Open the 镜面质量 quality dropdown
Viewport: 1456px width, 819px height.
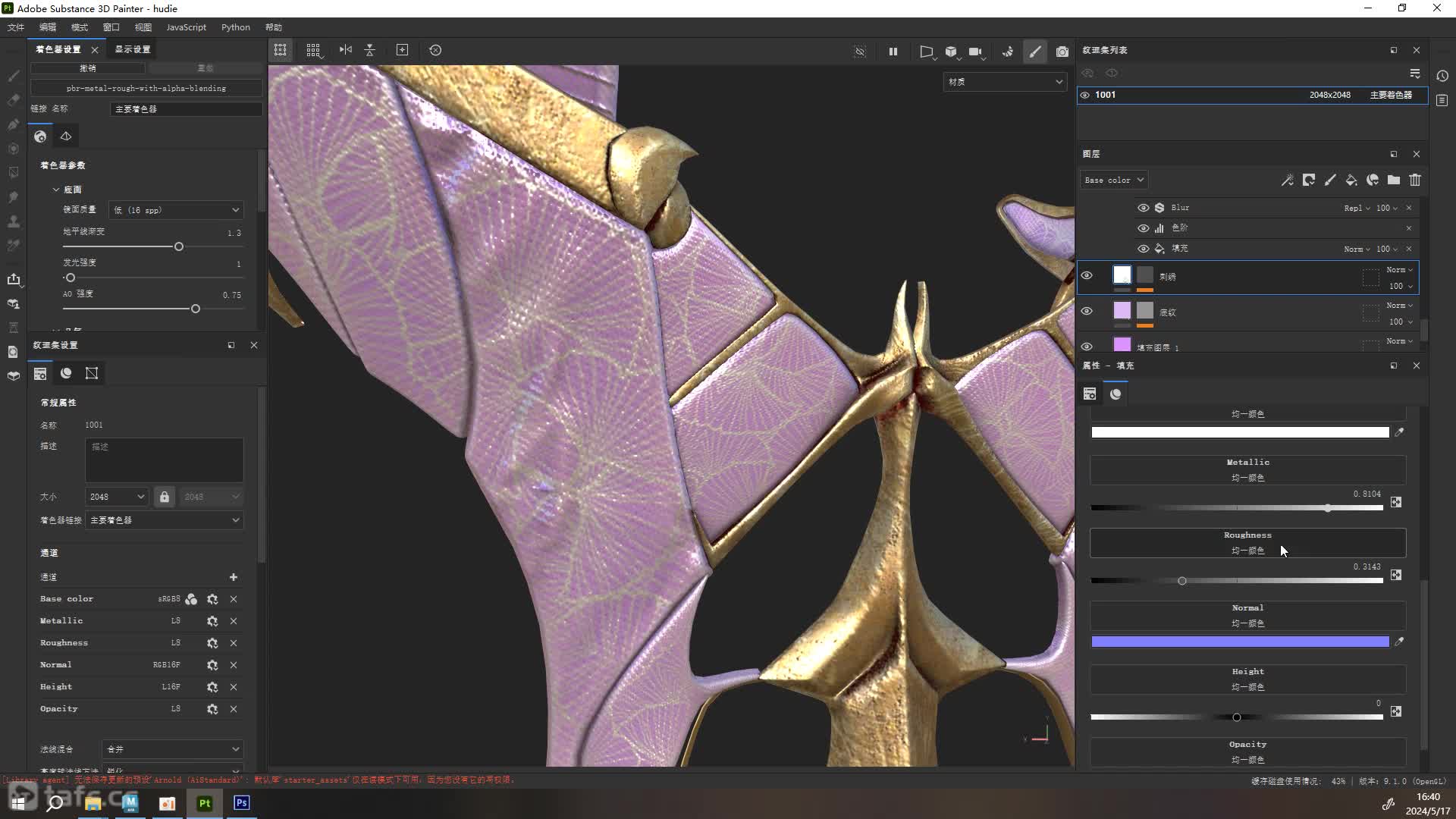click(x=177, y=210)
